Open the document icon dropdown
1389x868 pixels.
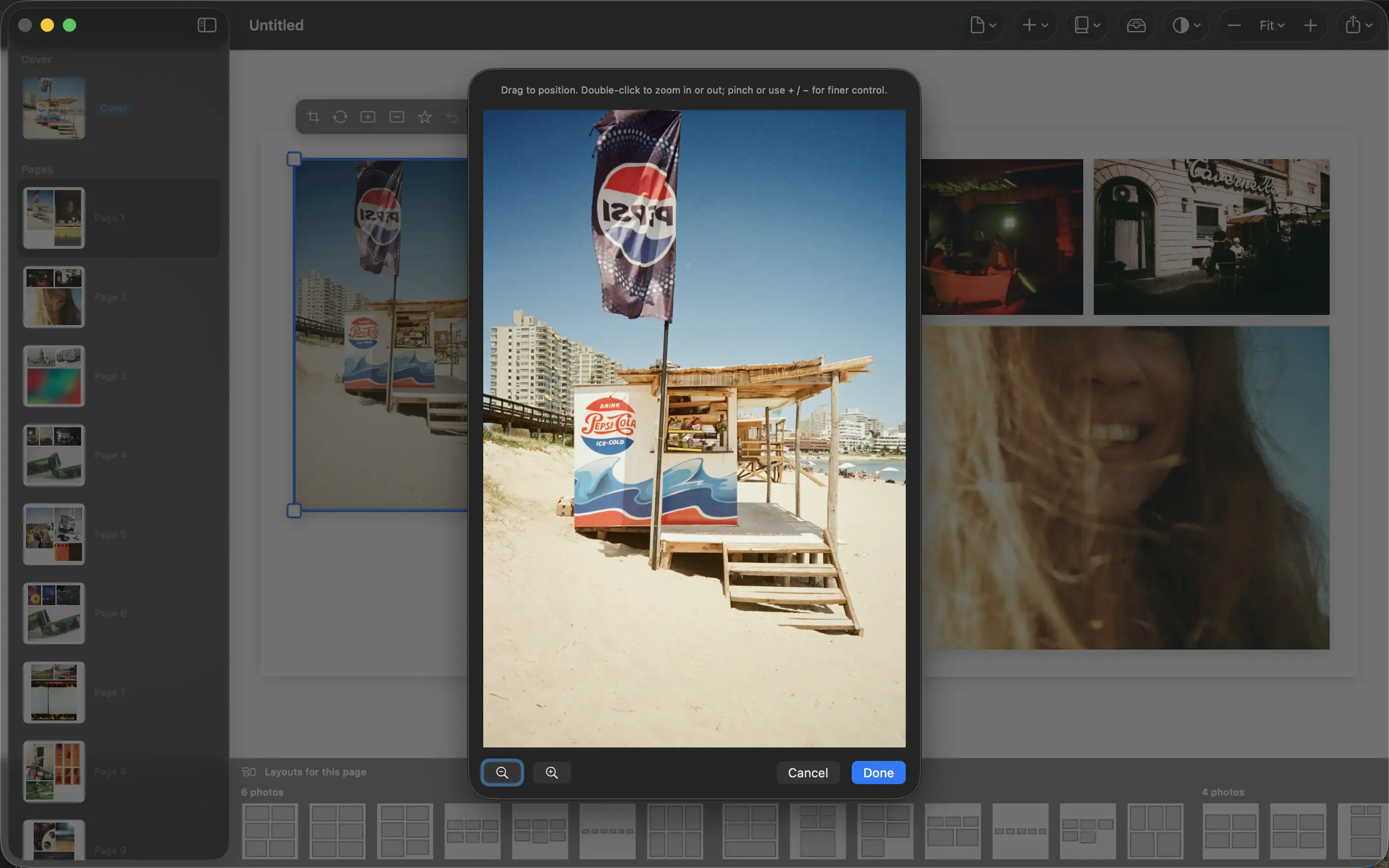982,25
